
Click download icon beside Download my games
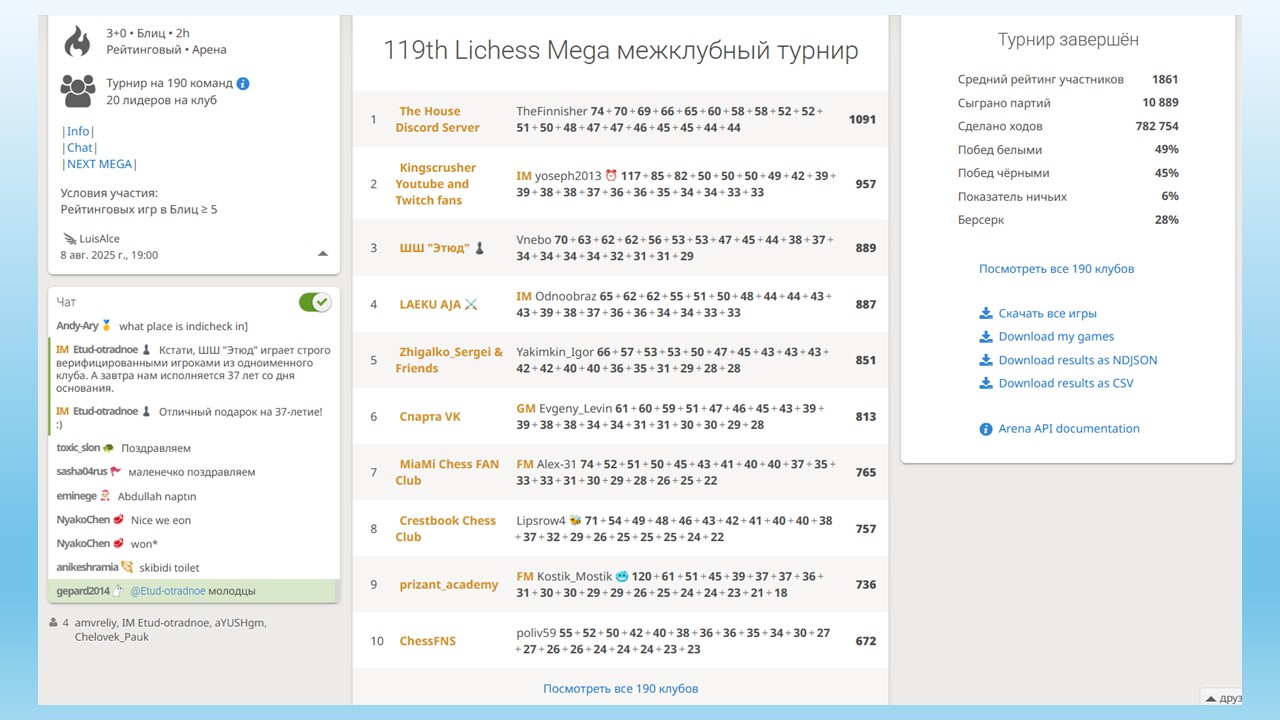pyautogui.click(x=986, y=337)
